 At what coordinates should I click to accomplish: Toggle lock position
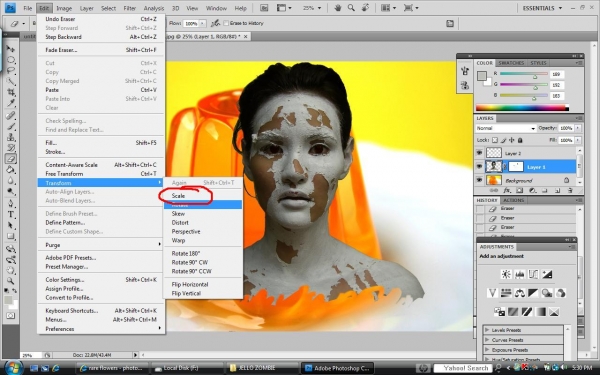coord(512,140)
